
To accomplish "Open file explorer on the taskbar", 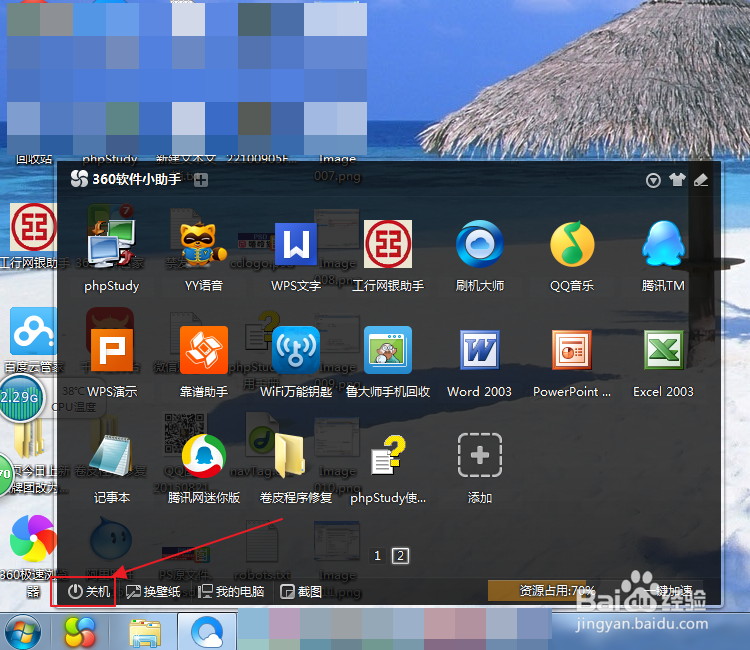I will pyautogui.click(x=144, y=633).
